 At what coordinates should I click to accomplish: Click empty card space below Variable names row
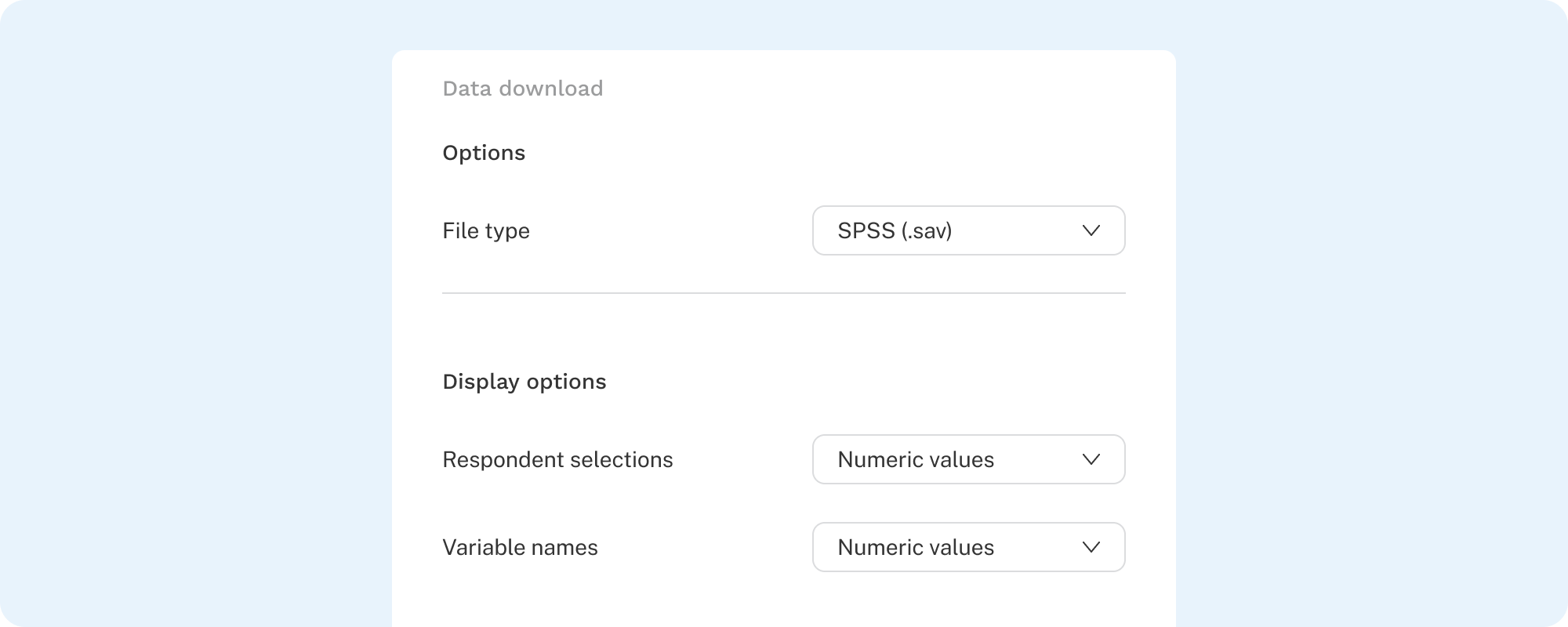(x=784, y=602)
